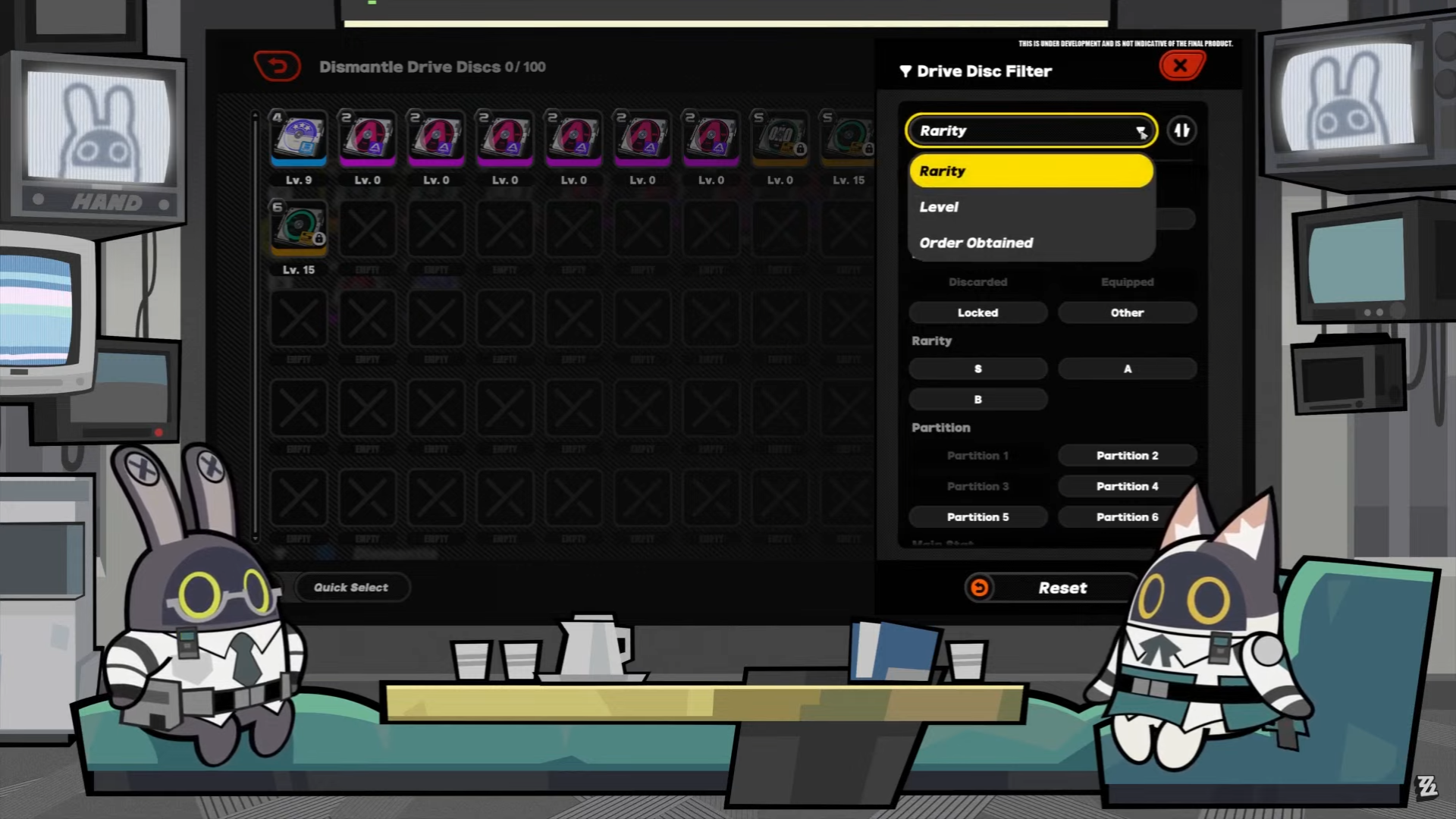
Task: Click the A rarity filter icon
Action: (1127, 369)
